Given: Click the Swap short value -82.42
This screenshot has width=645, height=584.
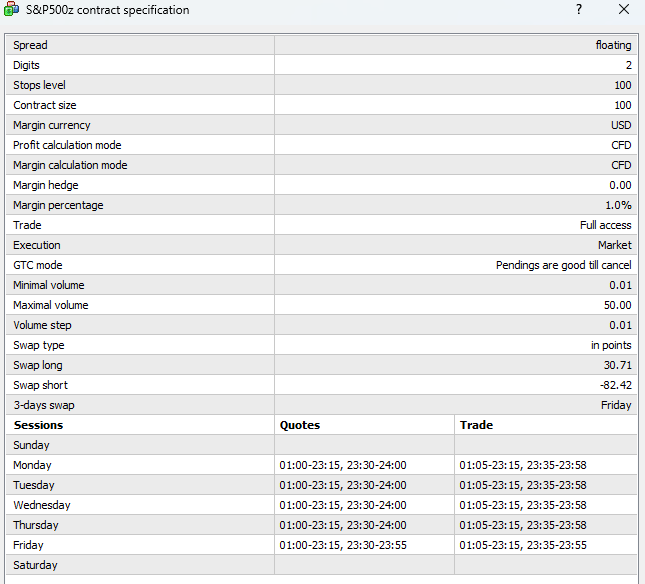Looking at the screenshot, I should click(616, 385).
